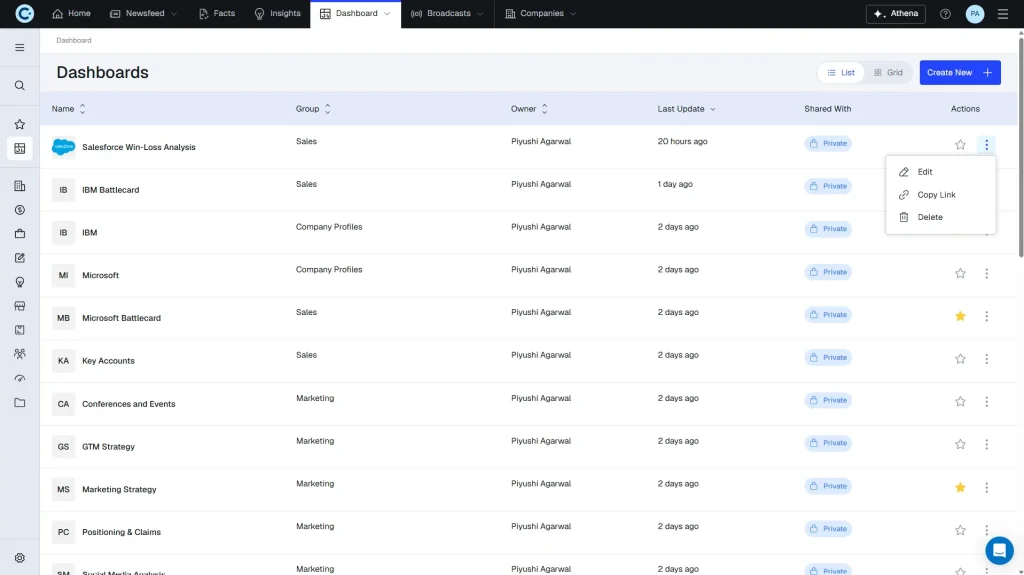Open the folder icon in sidebar
Viewport: 1024px width, 575px height.
(20, 402)
